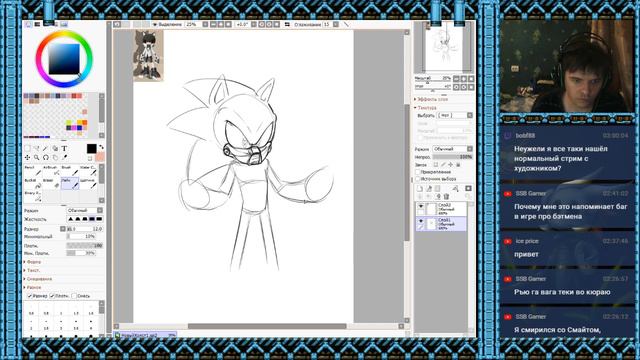The width and height of the screenshot is (640, 360).
Task: Click the layer mask icon
Action: click(468, 189)
